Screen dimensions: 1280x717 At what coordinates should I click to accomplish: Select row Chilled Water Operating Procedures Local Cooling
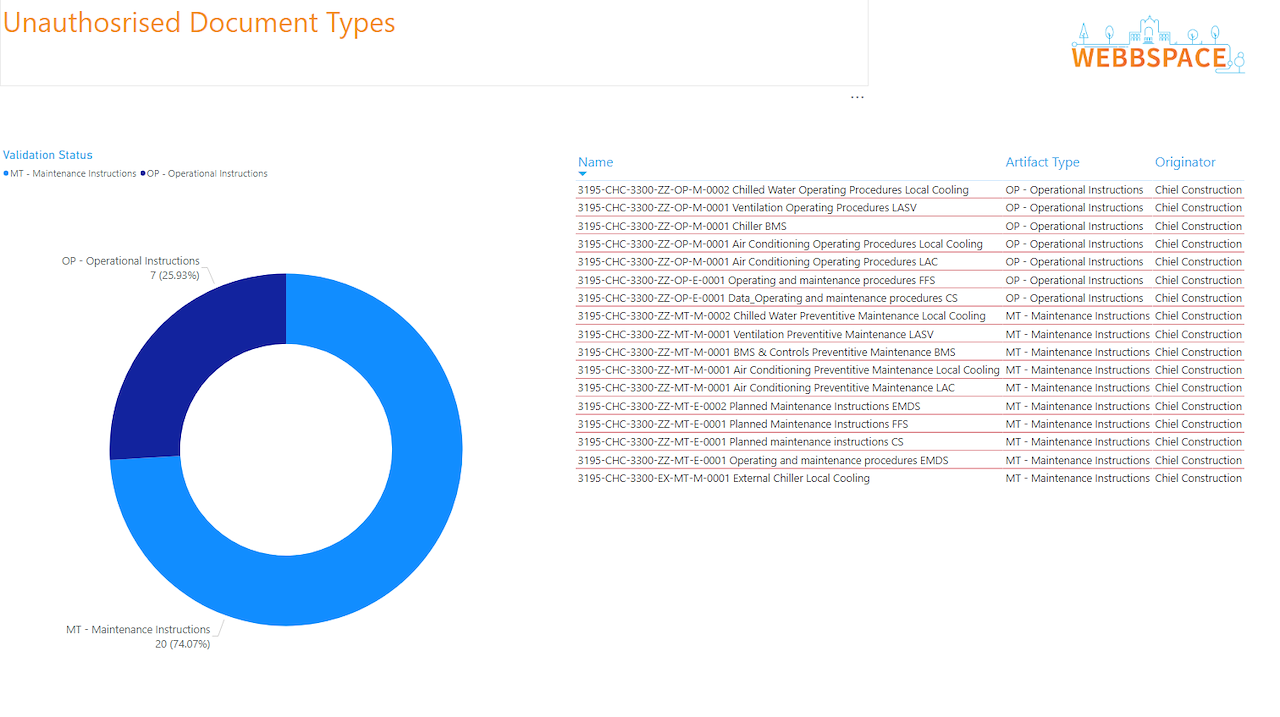(910, 190)
